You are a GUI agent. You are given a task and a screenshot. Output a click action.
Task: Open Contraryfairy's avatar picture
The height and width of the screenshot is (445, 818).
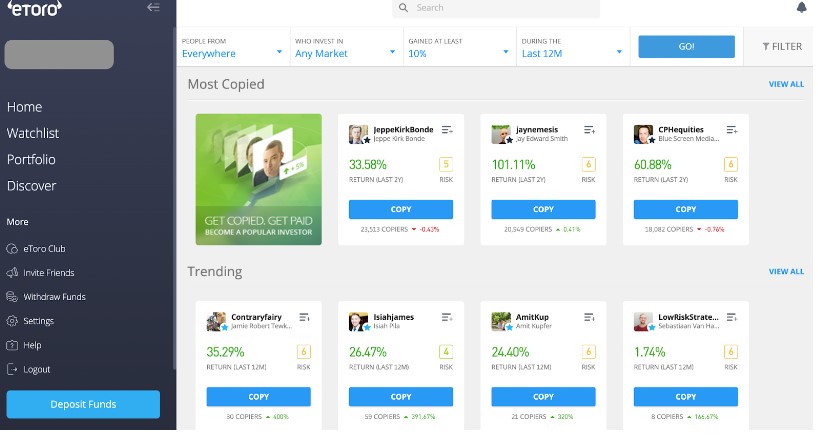pos(216,321)
